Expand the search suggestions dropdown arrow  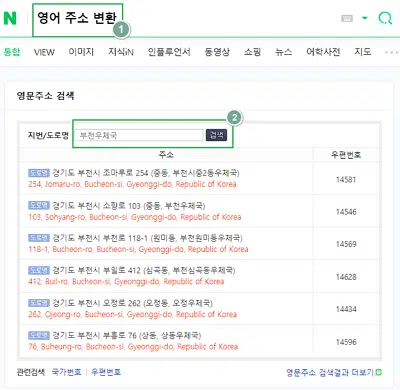(365, 18)
